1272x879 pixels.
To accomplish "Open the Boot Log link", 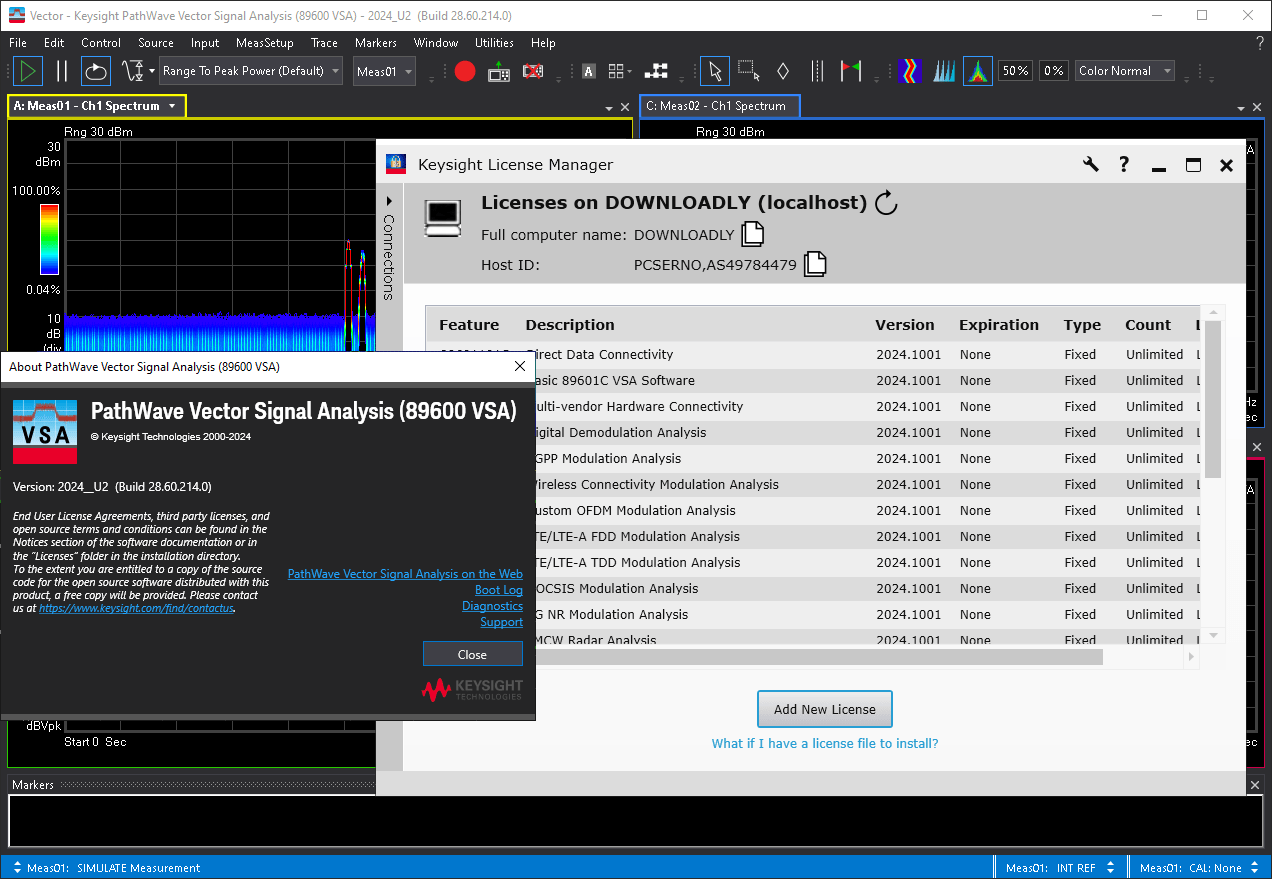I will (x=498, y=590).
